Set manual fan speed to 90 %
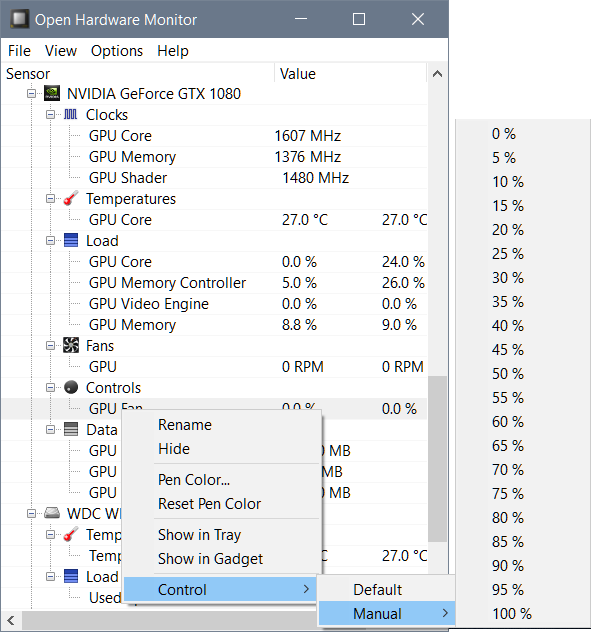Viewport: 591px width, 632px height. (523, 565)
